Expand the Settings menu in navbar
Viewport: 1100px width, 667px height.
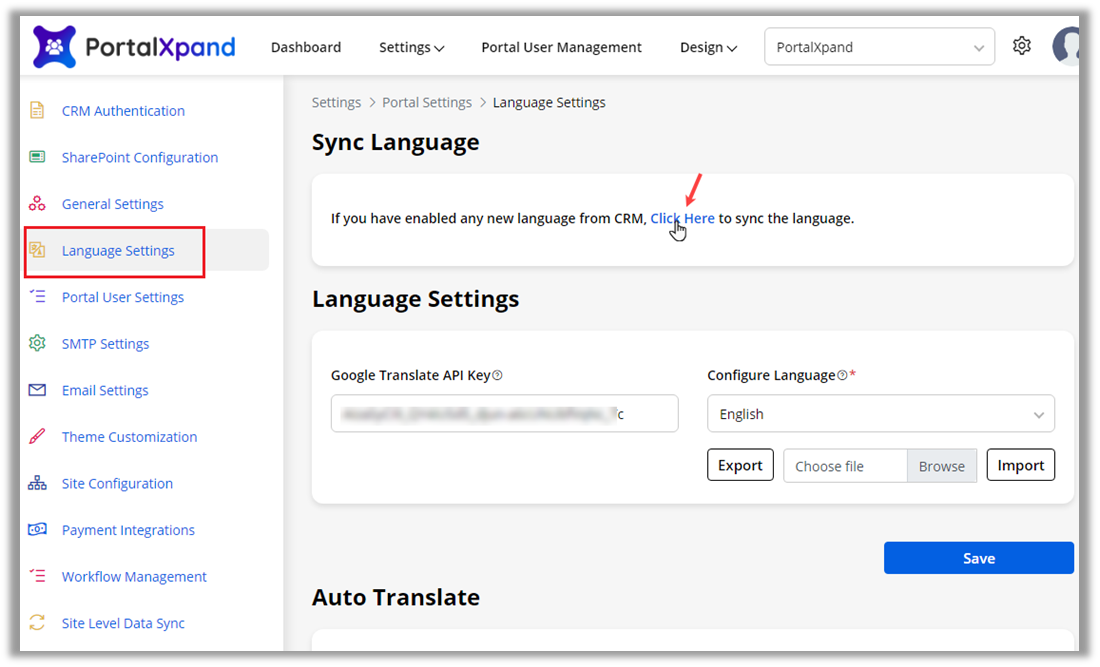[x=411, y=47]
